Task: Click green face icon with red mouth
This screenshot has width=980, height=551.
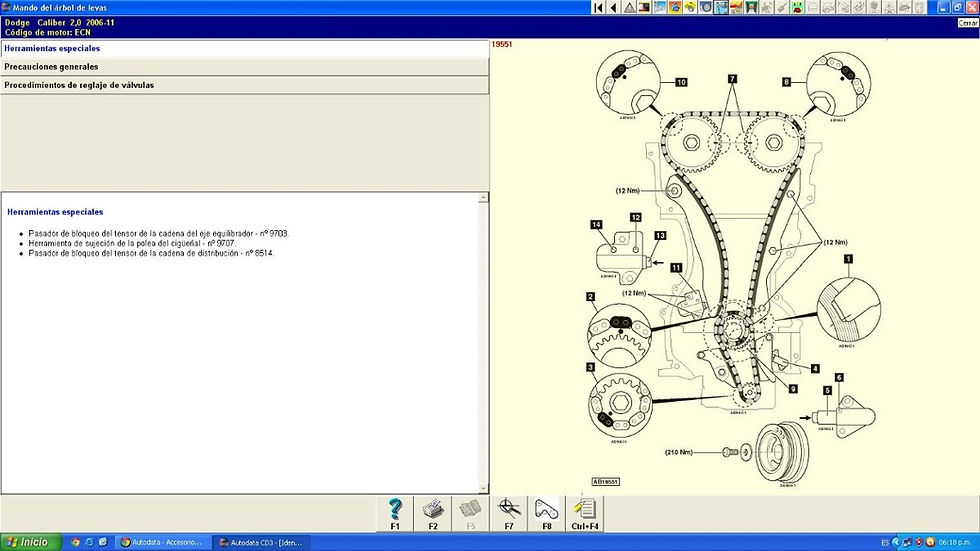Action: pos(797,7)
